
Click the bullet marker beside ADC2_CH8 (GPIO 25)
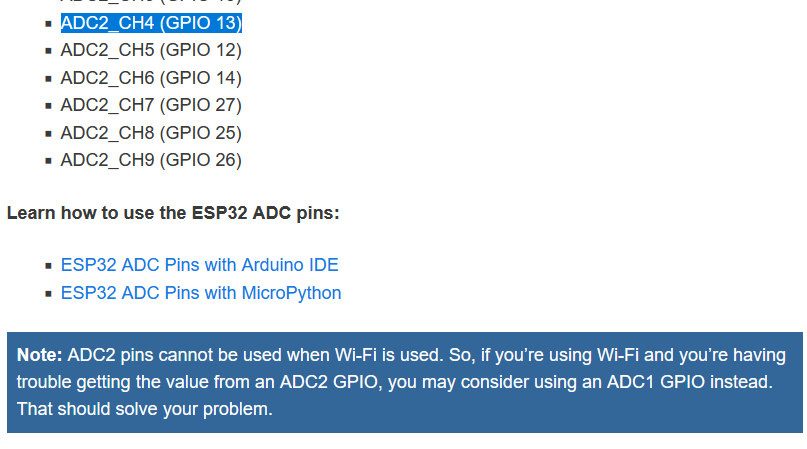(48, 134)
